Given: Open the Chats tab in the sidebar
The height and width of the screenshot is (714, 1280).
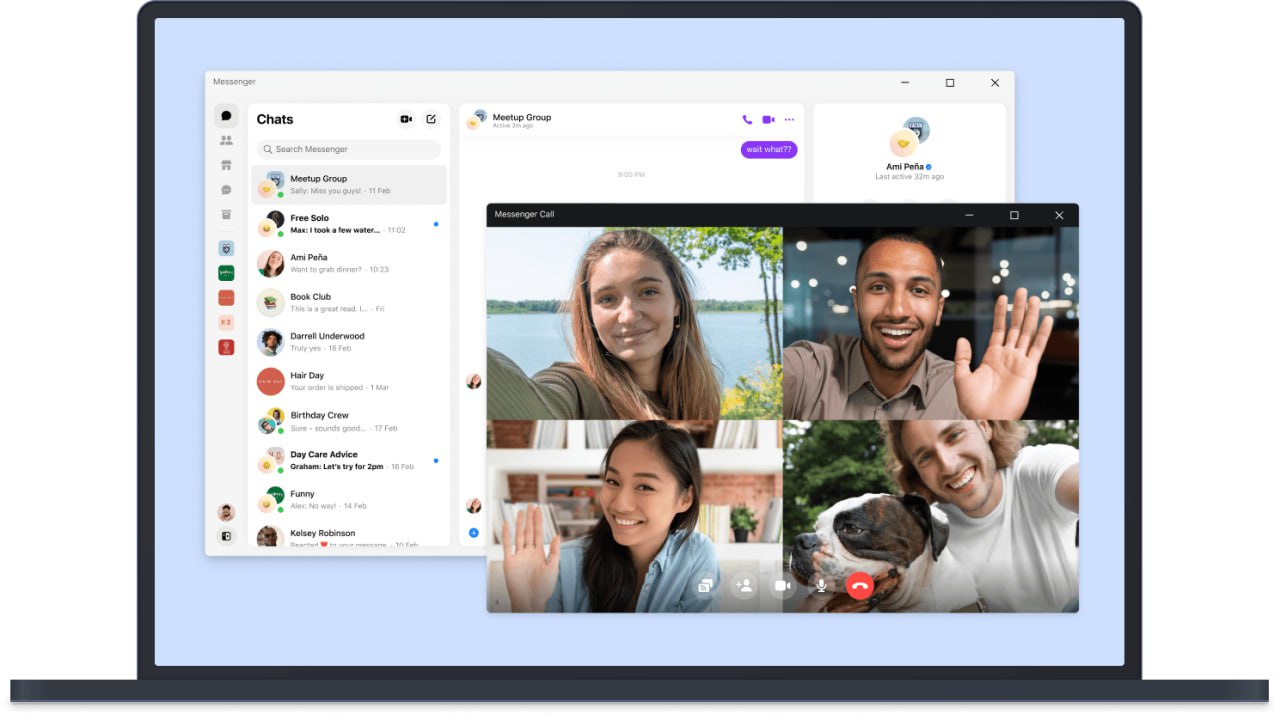Looking at the screenshot, I should 227,116.
